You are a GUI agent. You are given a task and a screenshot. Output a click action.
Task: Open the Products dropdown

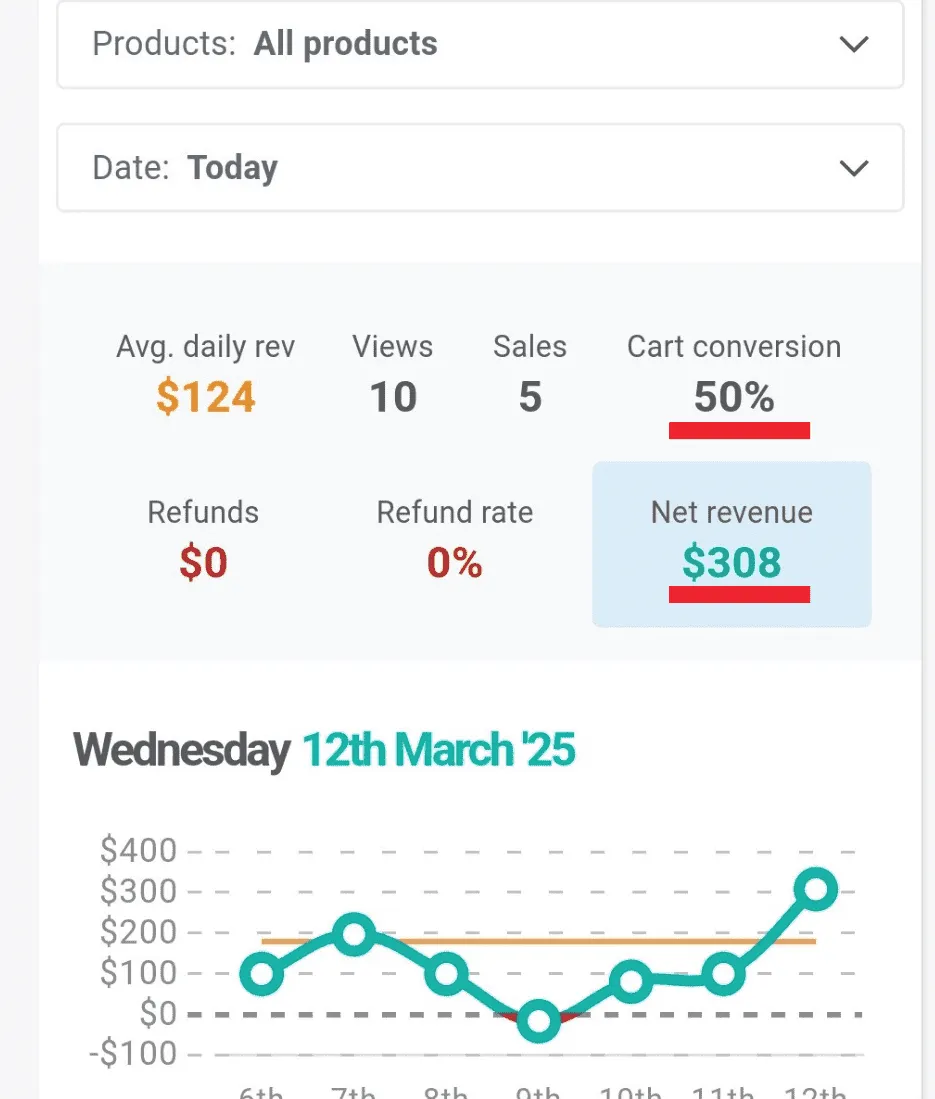480,45
